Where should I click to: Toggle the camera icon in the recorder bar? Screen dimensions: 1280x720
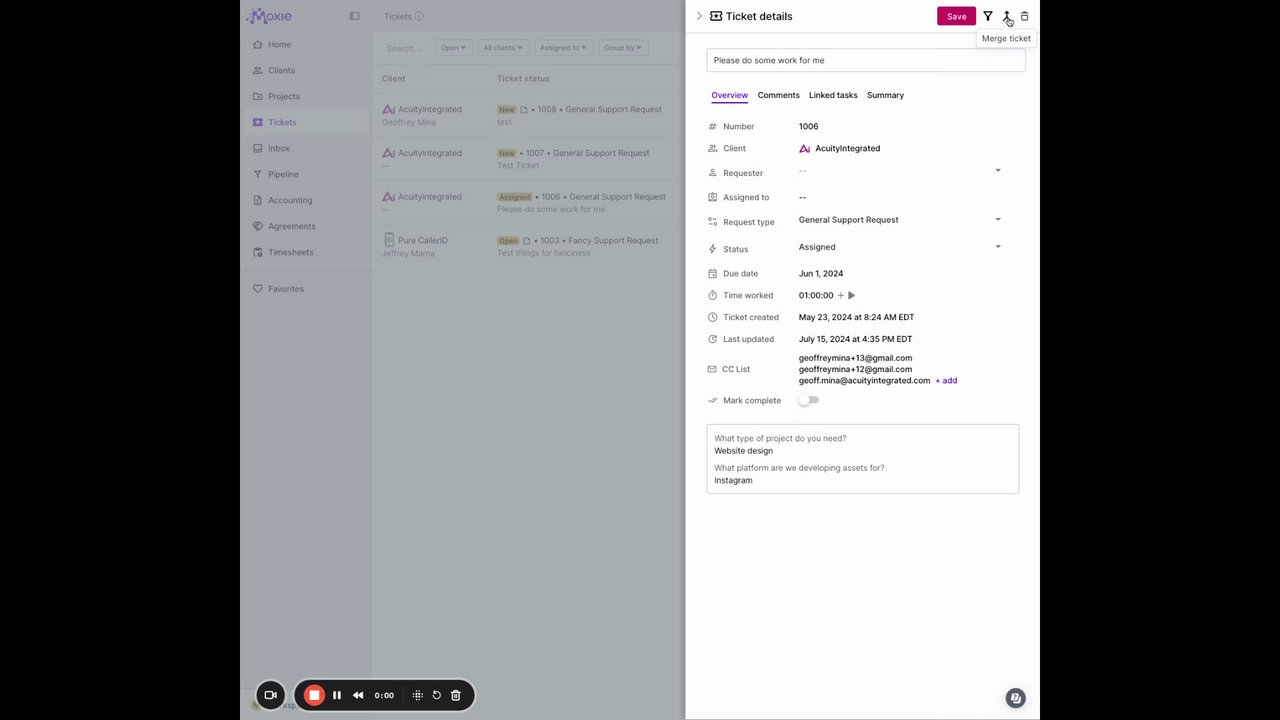tap(270, 695)
